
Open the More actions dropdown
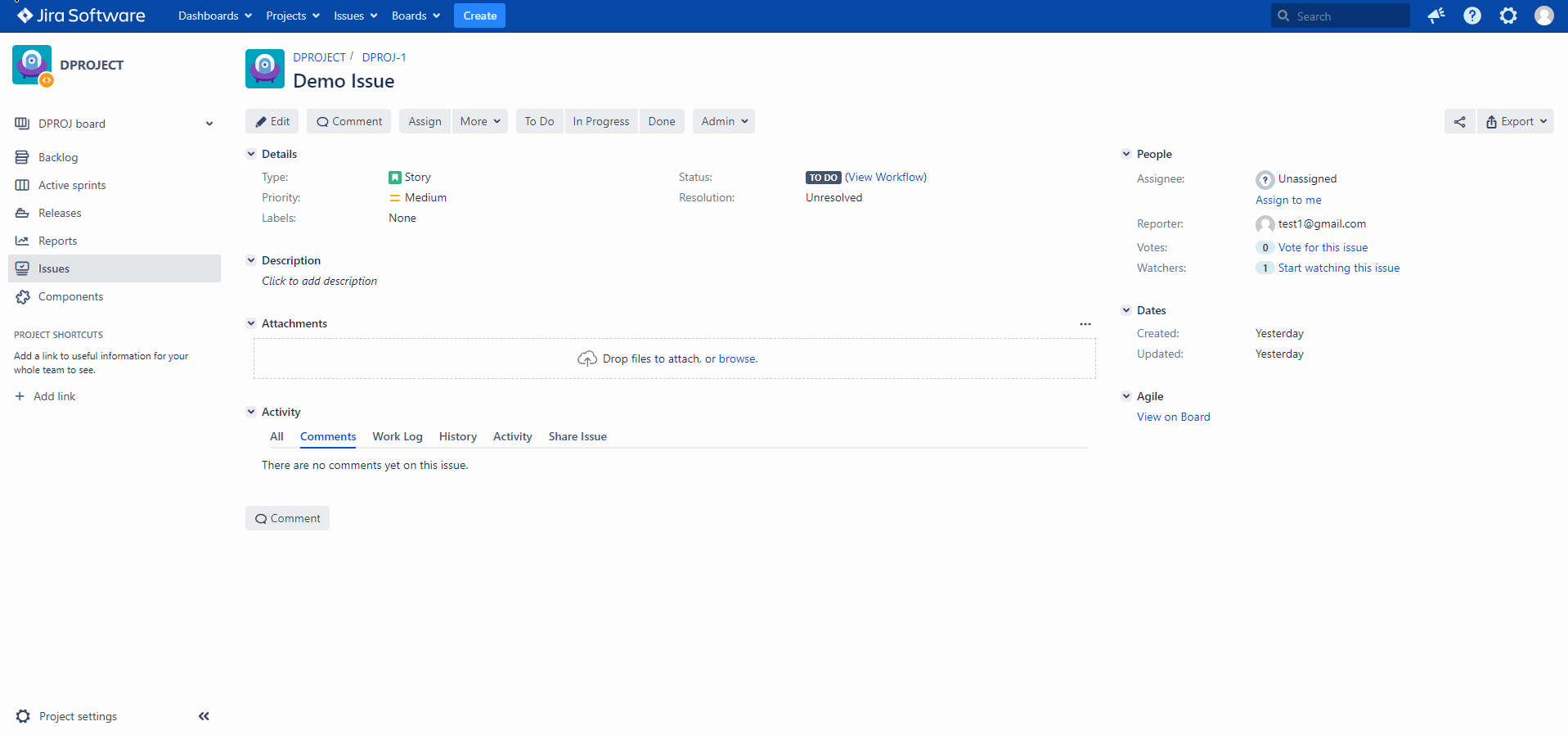[x=480, y=121]
